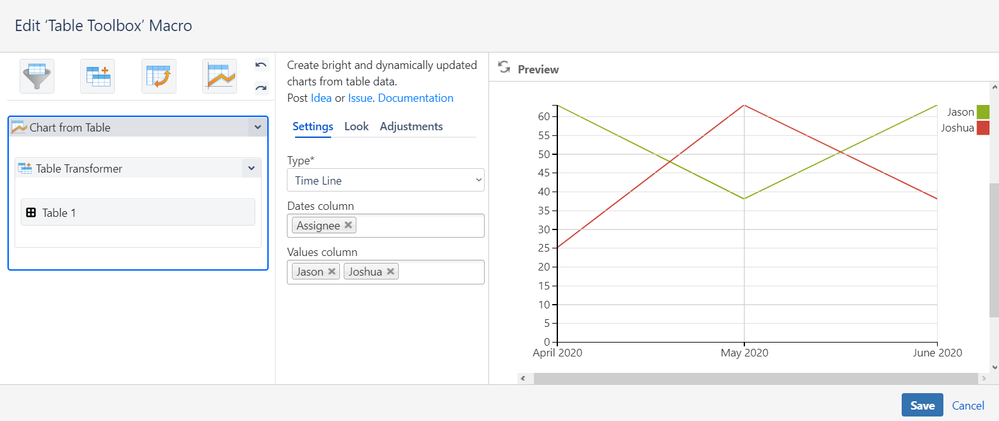Redo the last macro change
The height and width of the screenshot is (421, 999).
261,87
